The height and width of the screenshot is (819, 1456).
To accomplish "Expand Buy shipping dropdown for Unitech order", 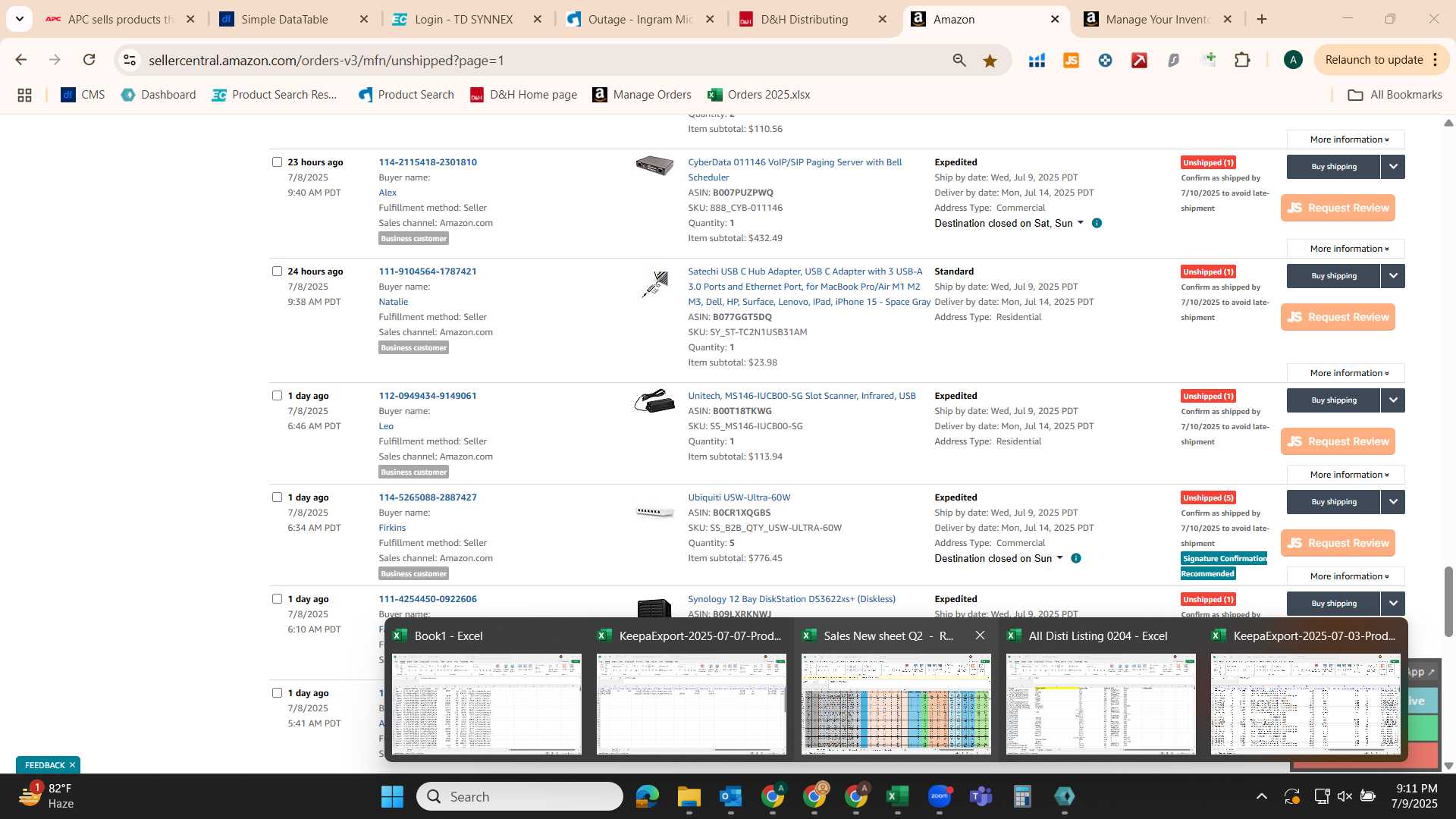I will (x=1393, y=400).
